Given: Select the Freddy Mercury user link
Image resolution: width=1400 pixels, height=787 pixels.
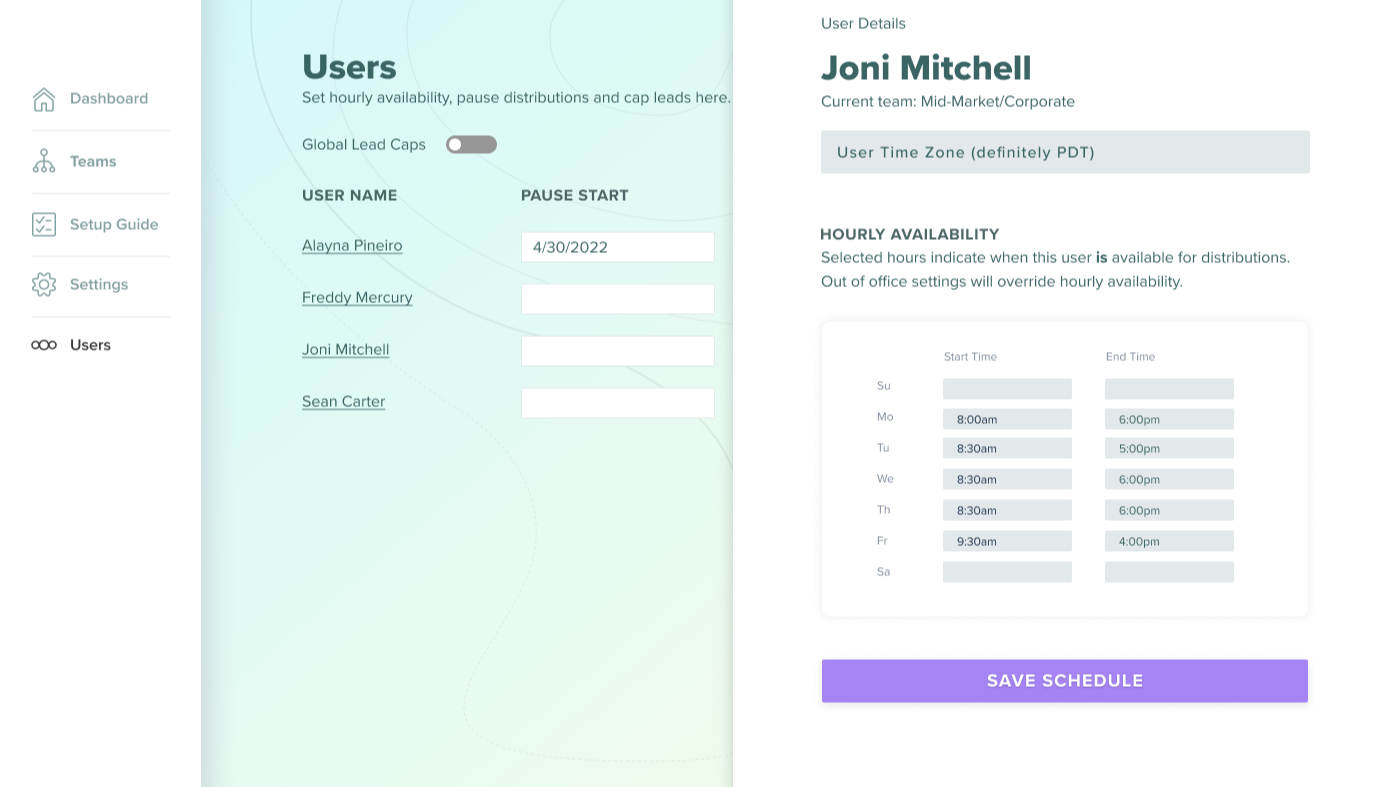Looking at the screenshot, I should (x=357, y=298).
